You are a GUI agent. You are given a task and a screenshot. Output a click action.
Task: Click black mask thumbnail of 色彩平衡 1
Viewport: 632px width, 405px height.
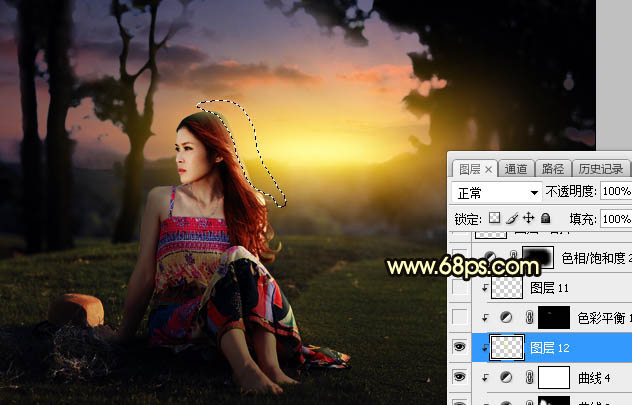(554, 318)
